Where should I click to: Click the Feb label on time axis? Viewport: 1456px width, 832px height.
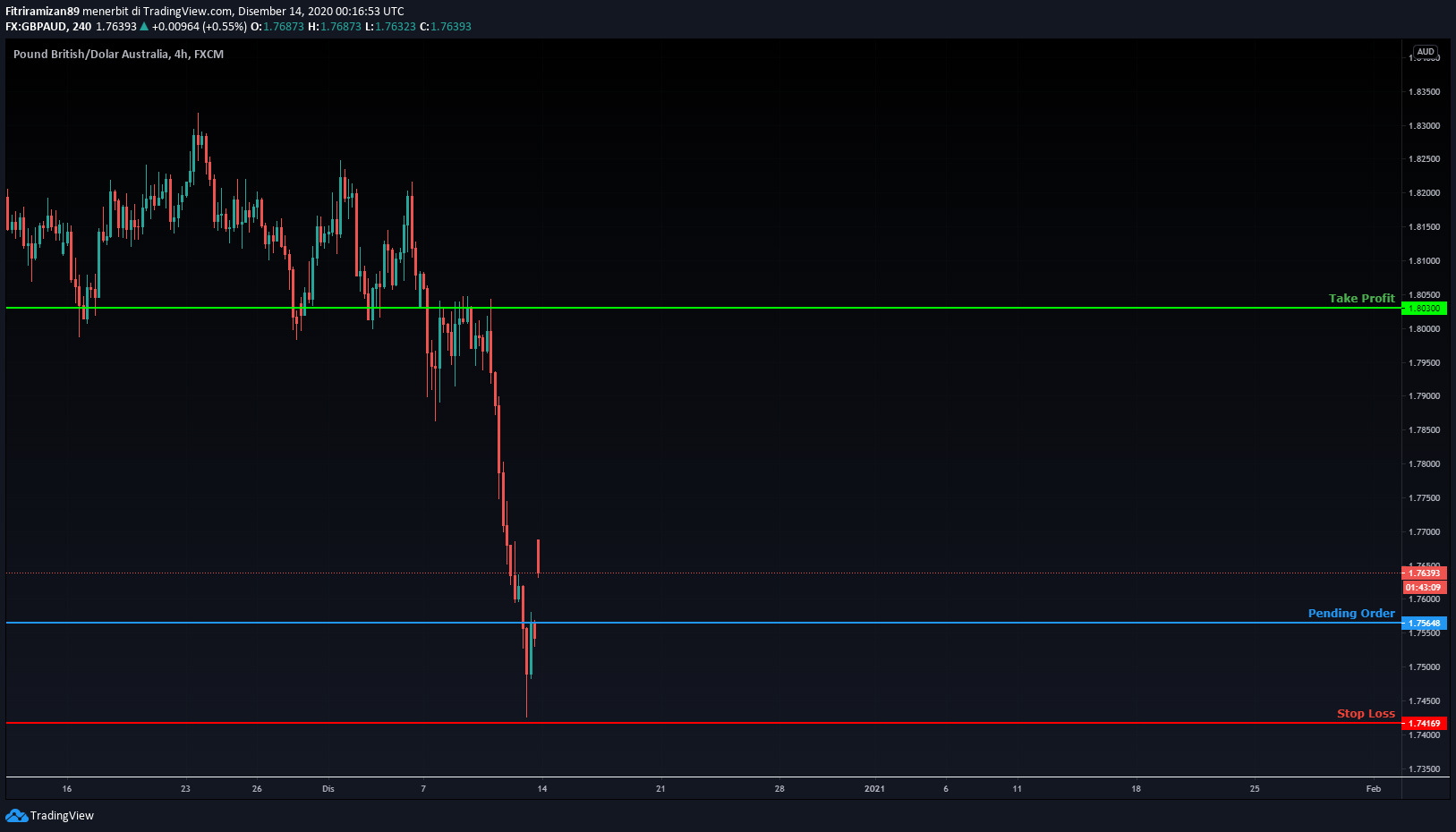pos(1373,789)
